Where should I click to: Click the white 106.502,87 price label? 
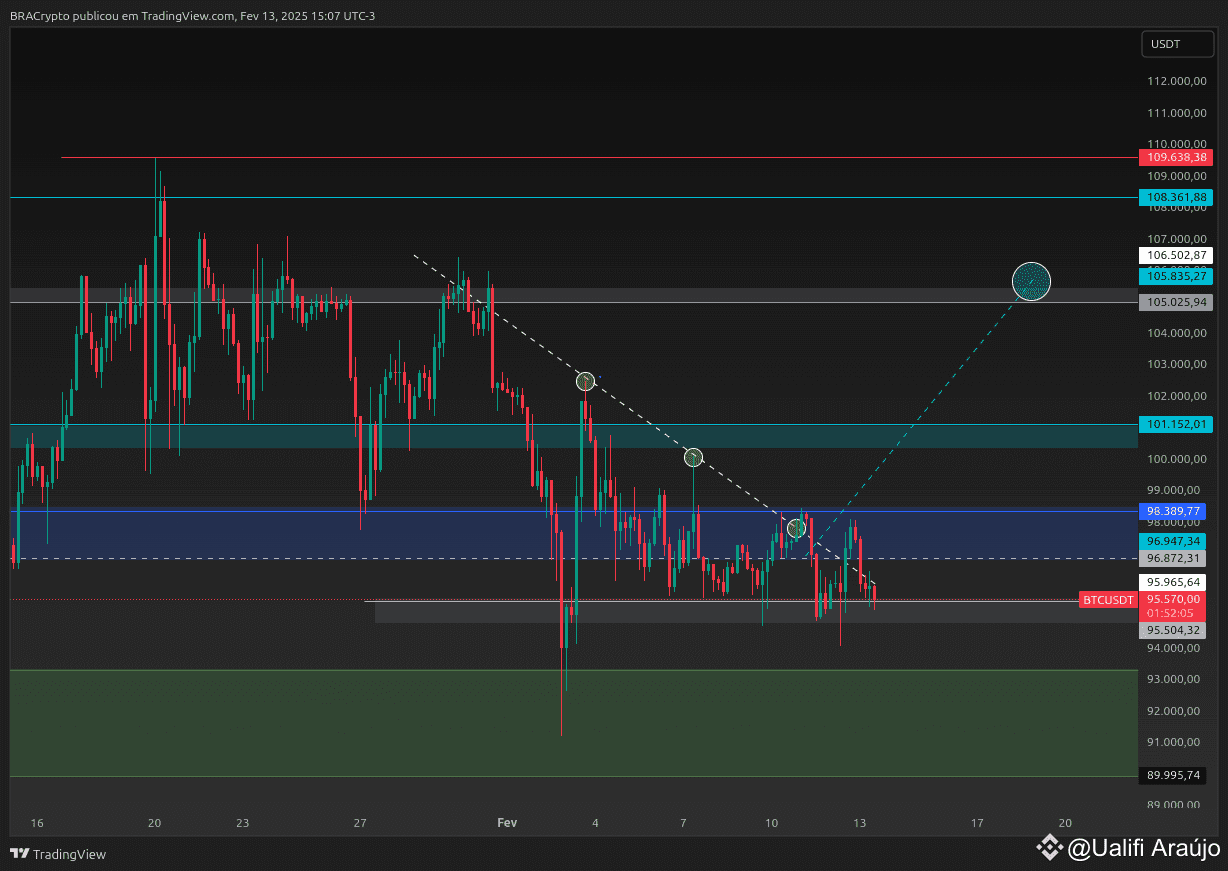(1176, 256)
